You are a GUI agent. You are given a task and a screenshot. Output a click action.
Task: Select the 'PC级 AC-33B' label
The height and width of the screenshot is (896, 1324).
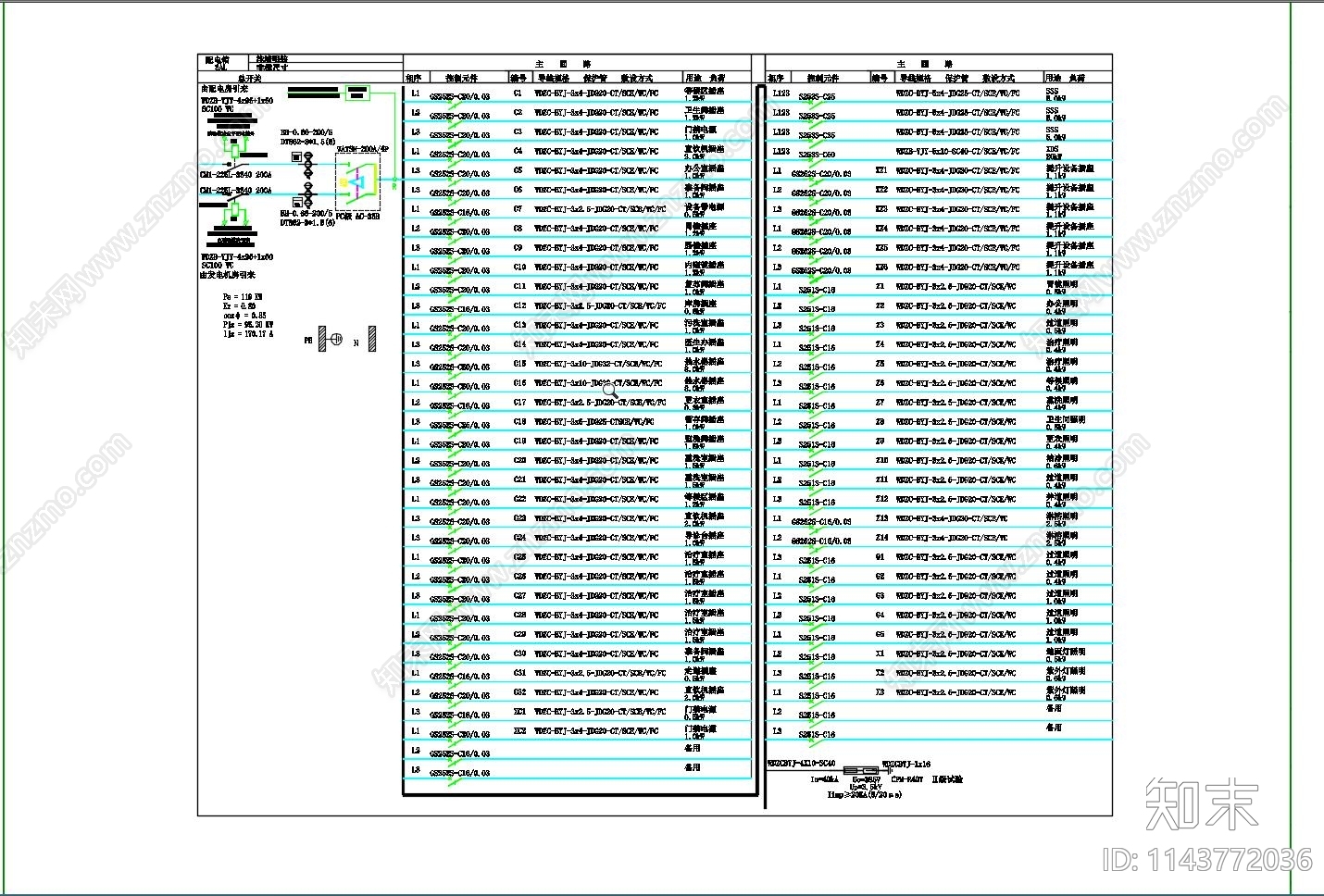[357, 217]
